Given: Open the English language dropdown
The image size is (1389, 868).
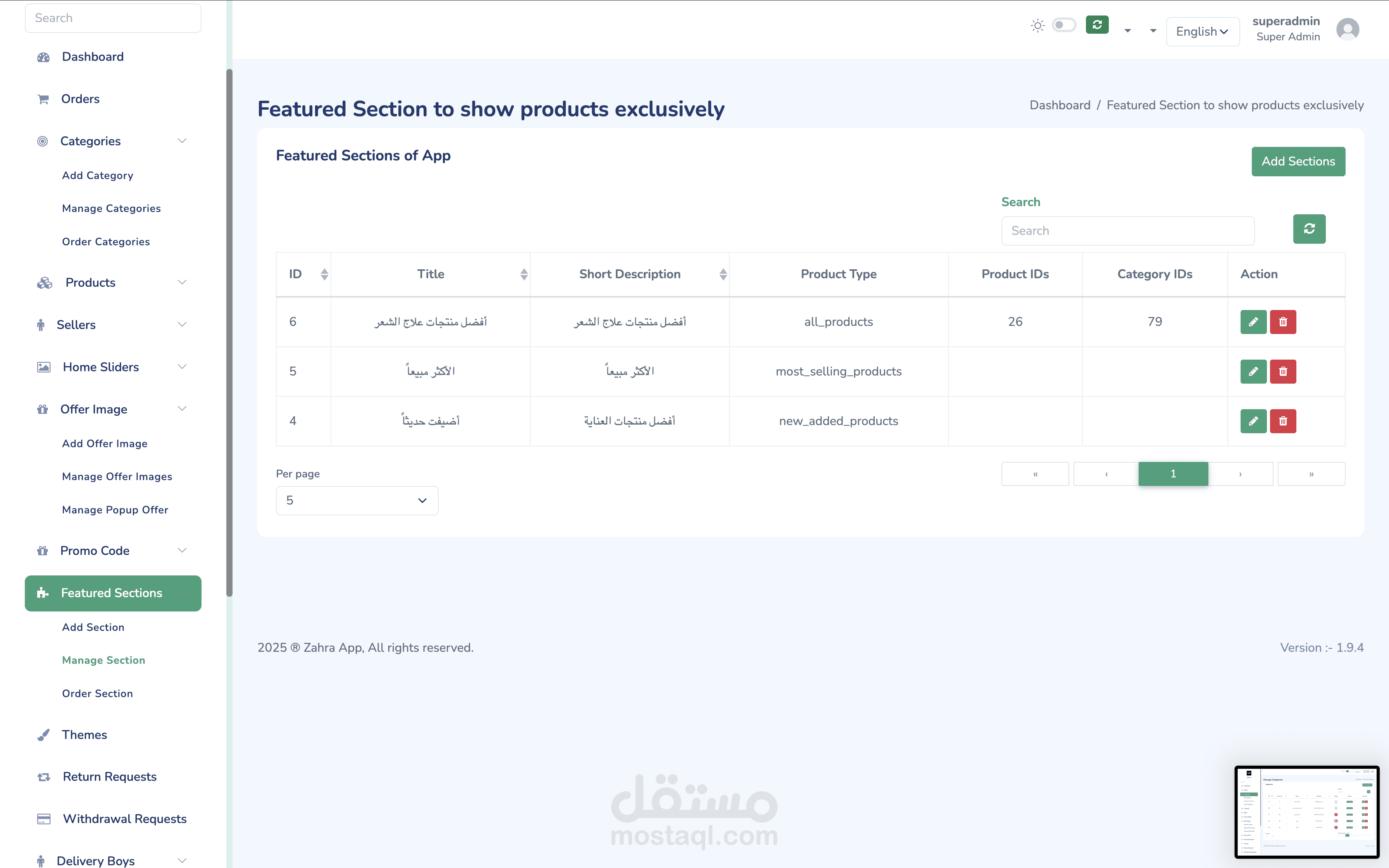Looking at the screenshot, I should 1203,31.
